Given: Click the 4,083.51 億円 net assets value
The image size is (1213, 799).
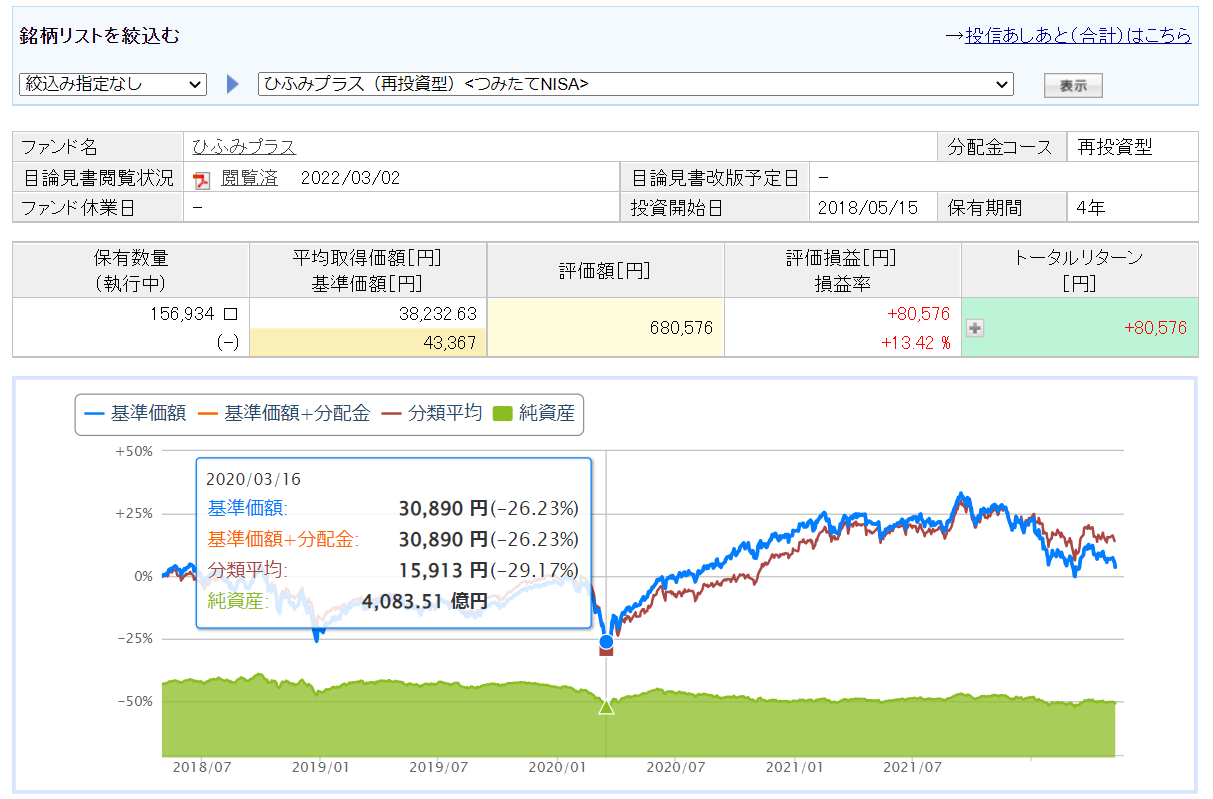Looking at the screenshot, I should click(425, 601).
